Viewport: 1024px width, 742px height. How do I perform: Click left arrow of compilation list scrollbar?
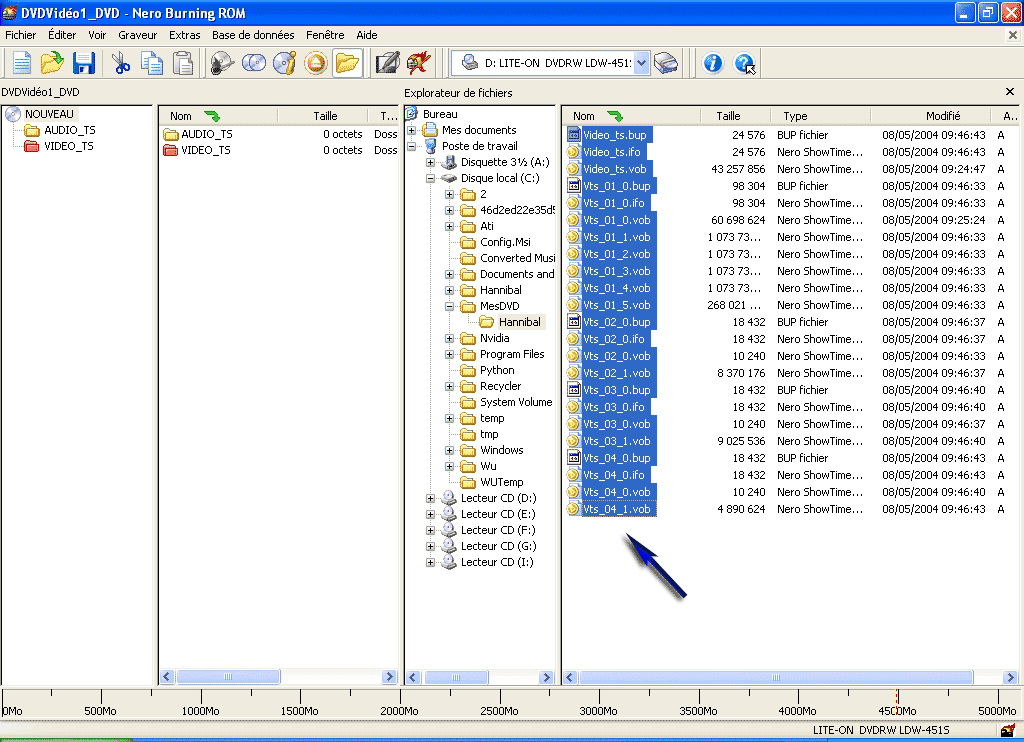coord(167,677)
